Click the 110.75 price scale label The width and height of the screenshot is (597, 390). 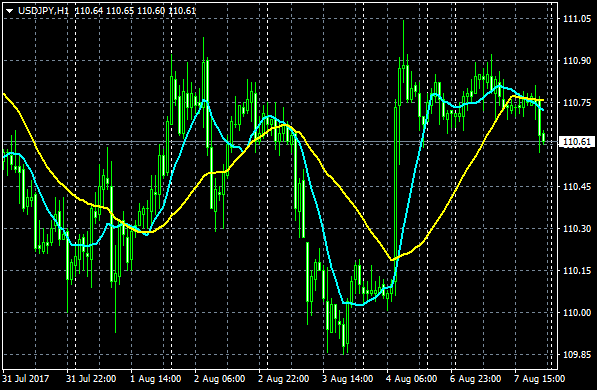point(577,103)
